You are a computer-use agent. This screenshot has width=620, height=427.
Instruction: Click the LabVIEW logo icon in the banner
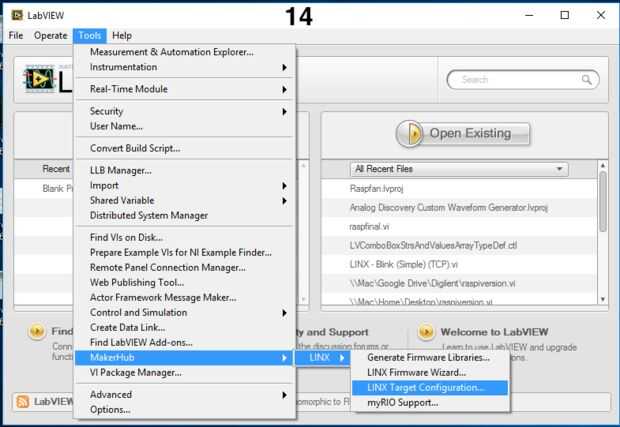(x=40, y=78)
